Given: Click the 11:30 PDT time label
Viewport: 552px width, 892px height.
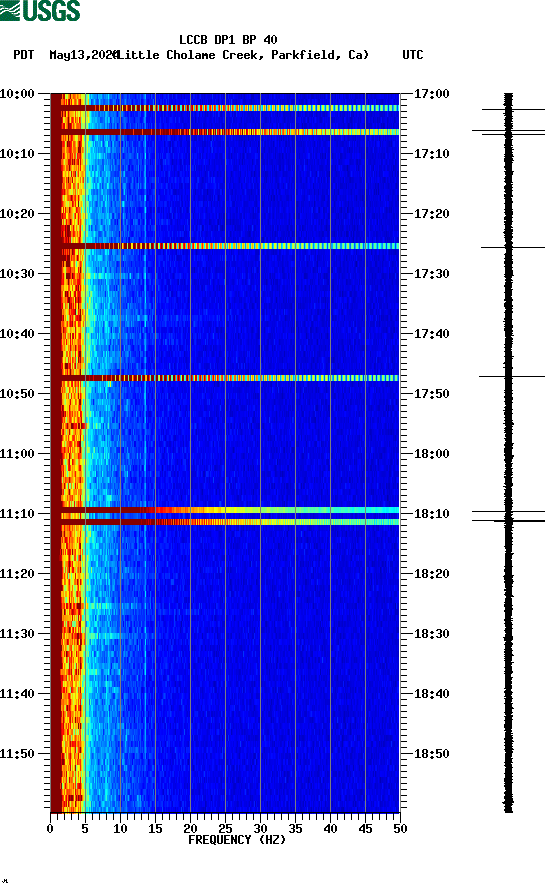Looking at the screenshot, I should tap(18, 634).
